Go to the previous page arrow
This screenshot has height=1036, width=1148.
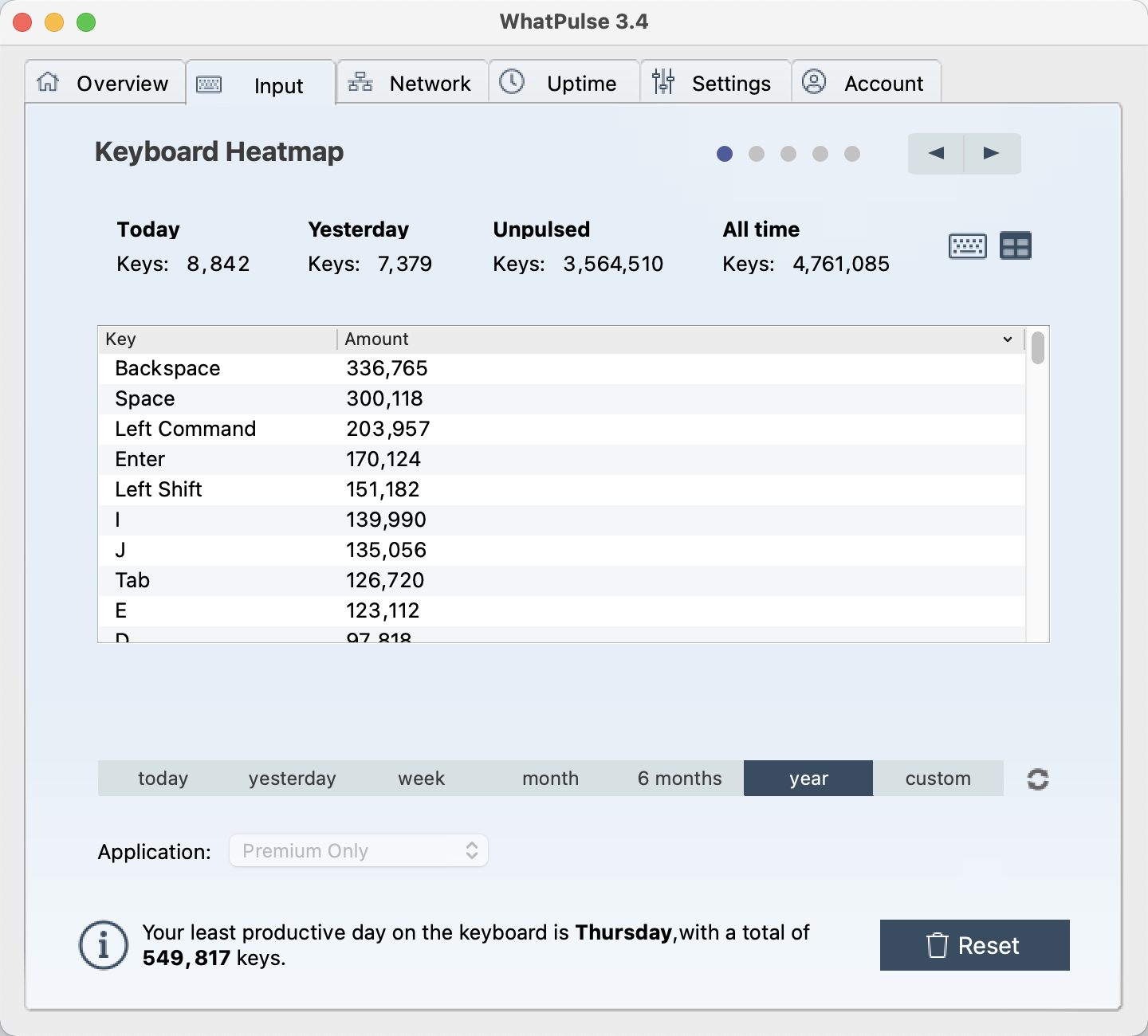click(936, 153)
